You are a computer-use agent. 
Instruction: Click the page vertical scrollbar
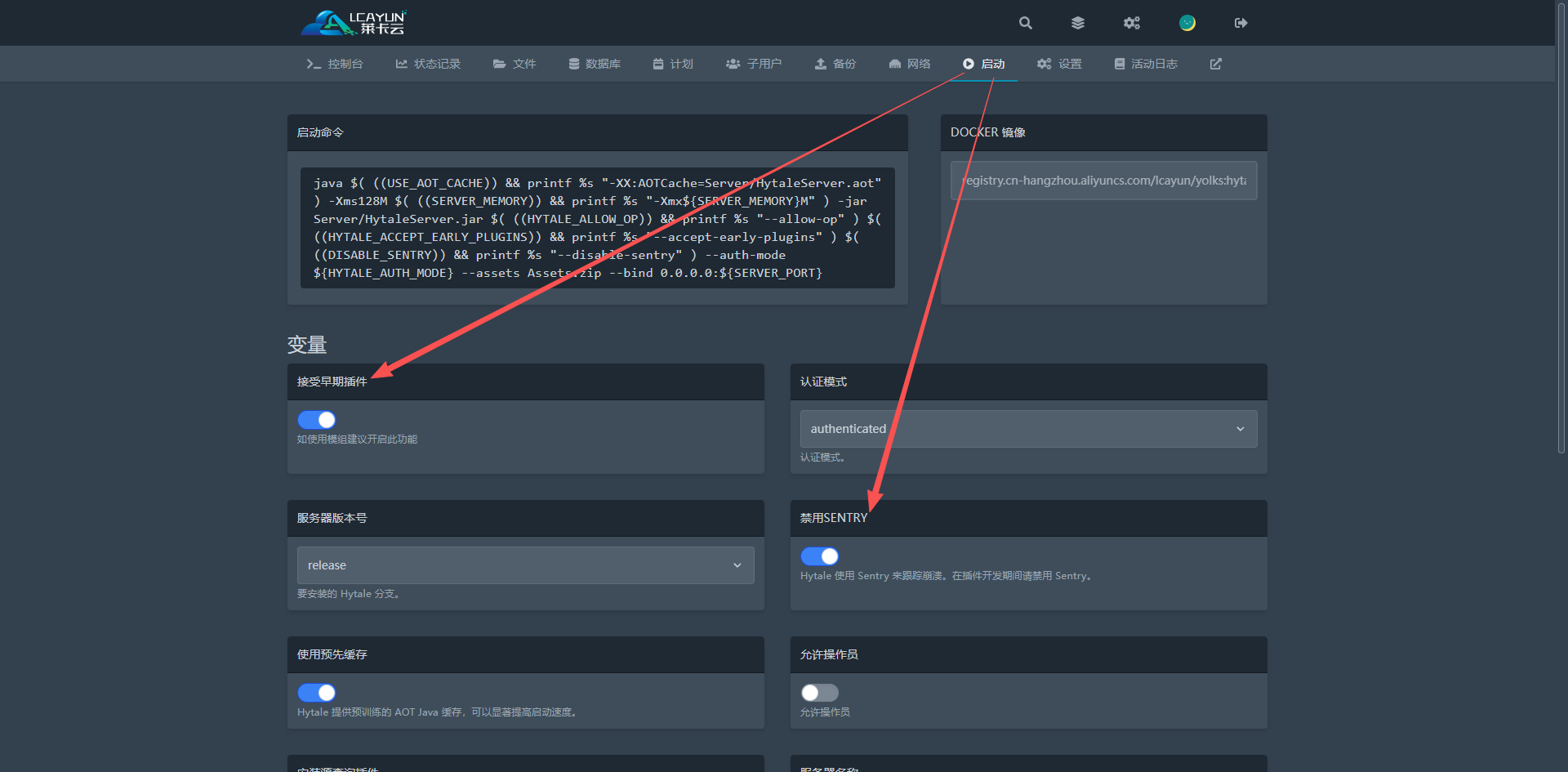(1561, 229)
